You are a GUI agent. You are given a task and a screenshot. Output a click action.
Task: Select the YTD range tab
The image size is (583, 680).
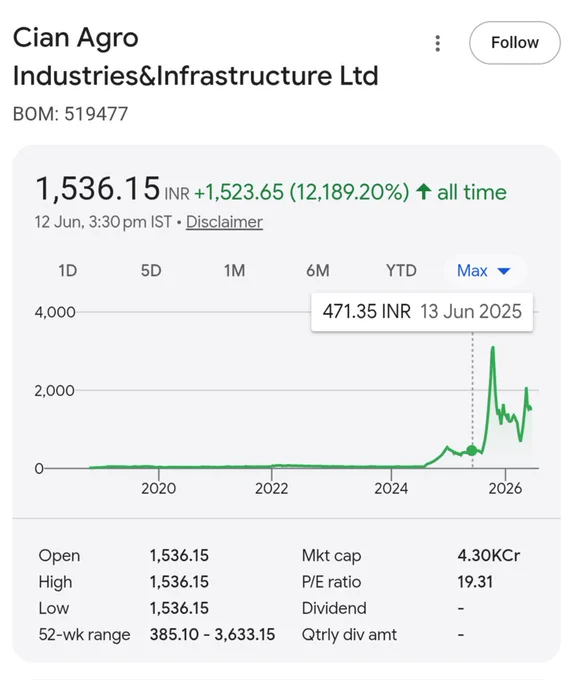click(x=401, y=271)
